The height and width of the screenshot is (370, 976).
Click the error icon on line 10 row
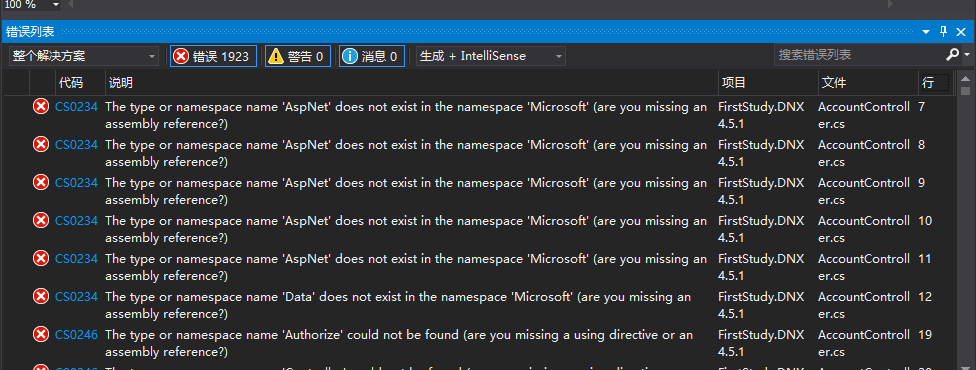(x=41, y=221)
